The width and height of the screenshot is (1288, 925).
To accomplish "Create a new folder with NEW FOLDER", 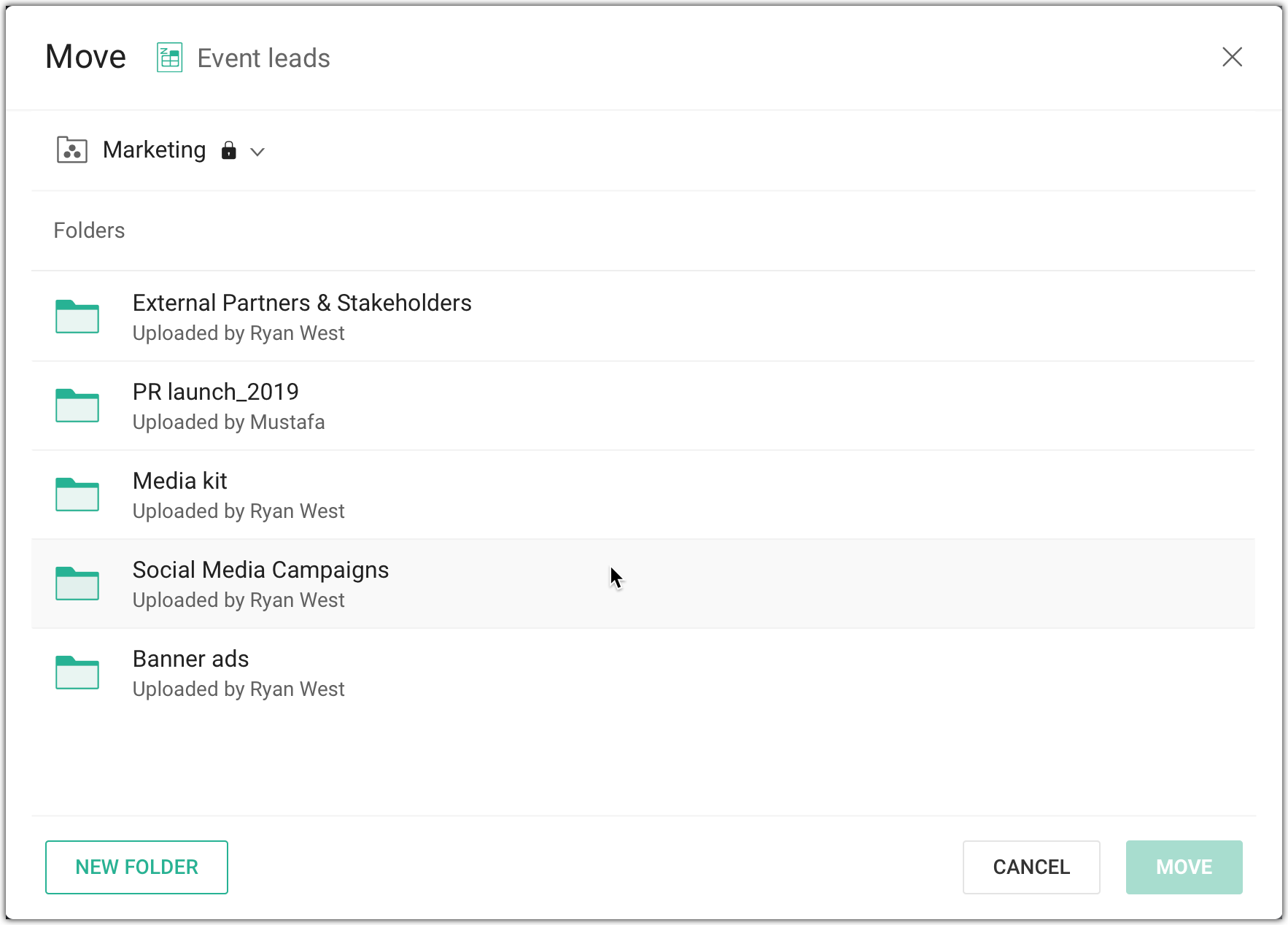I will tap(136, 867).
